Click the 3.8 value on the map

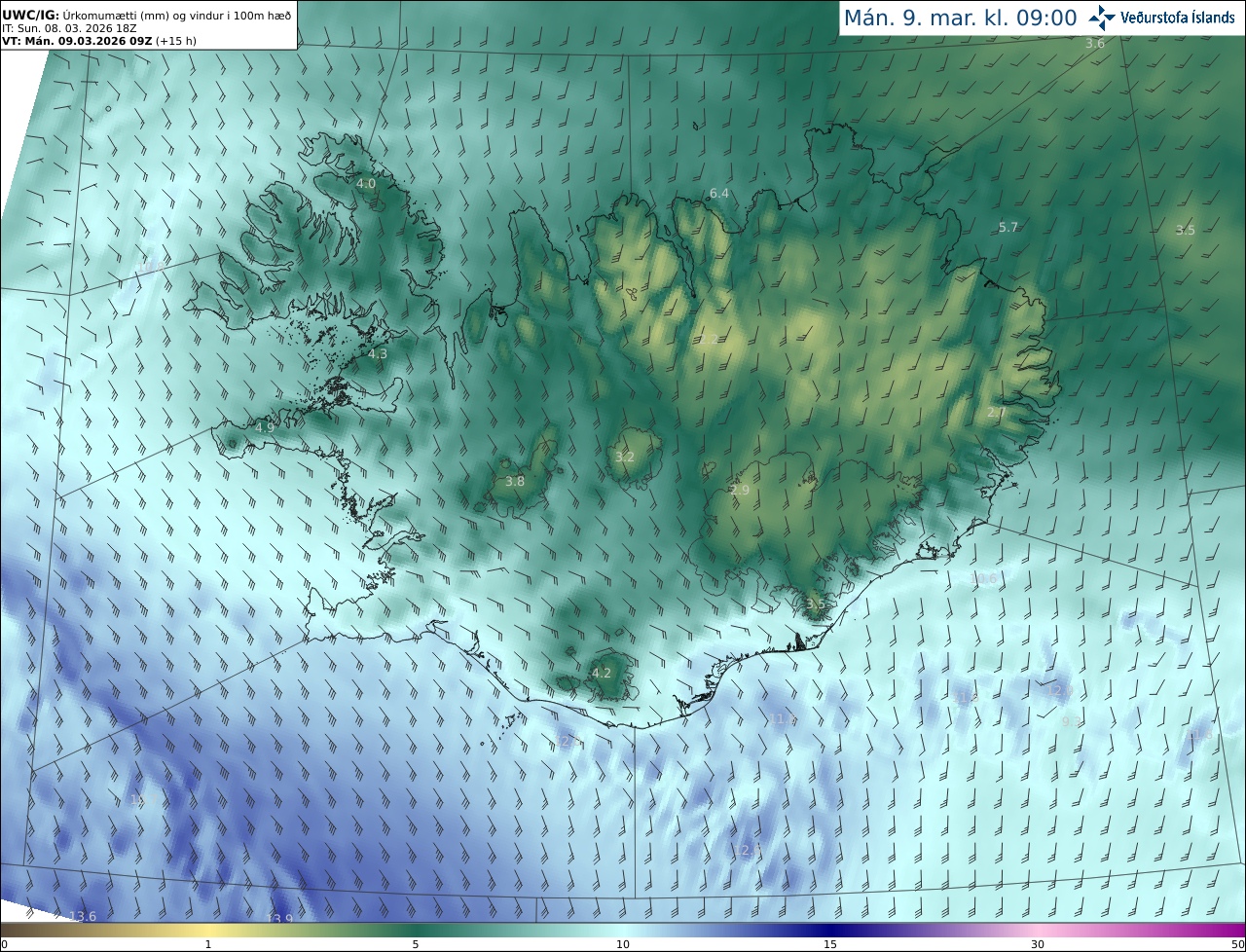515,481
